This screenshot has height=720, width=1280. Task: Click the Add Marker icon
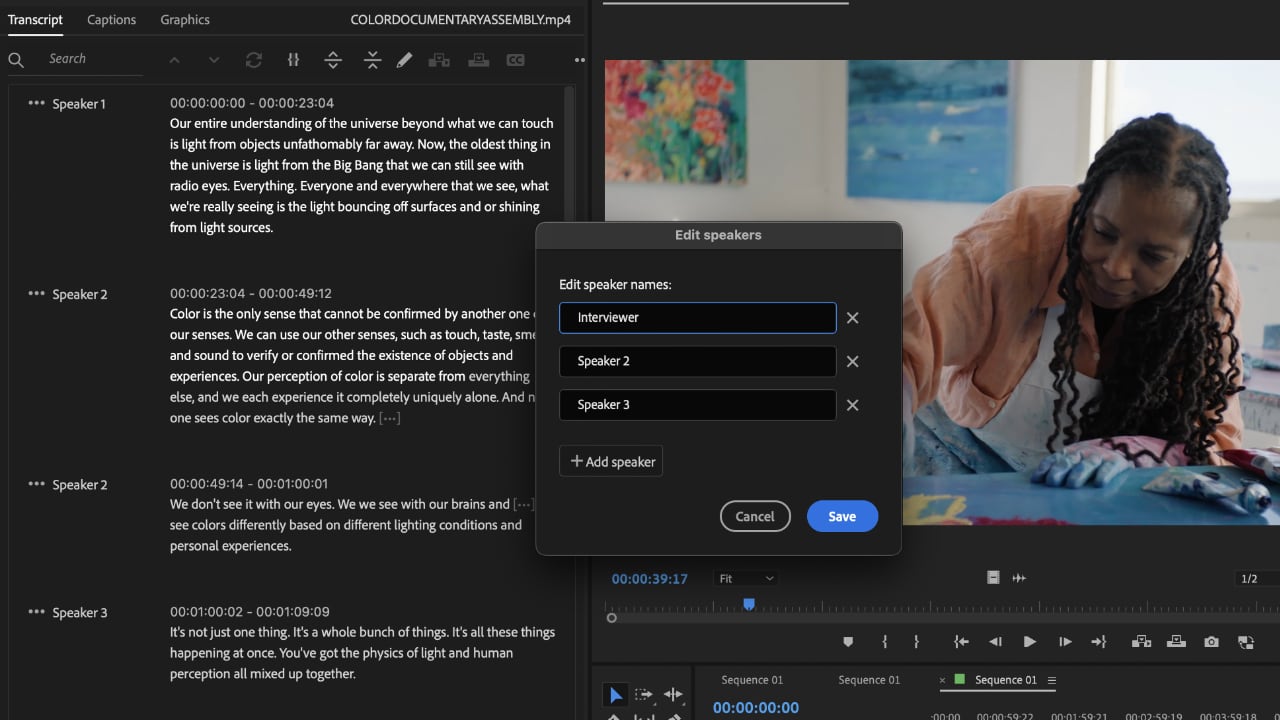[848, 642]
